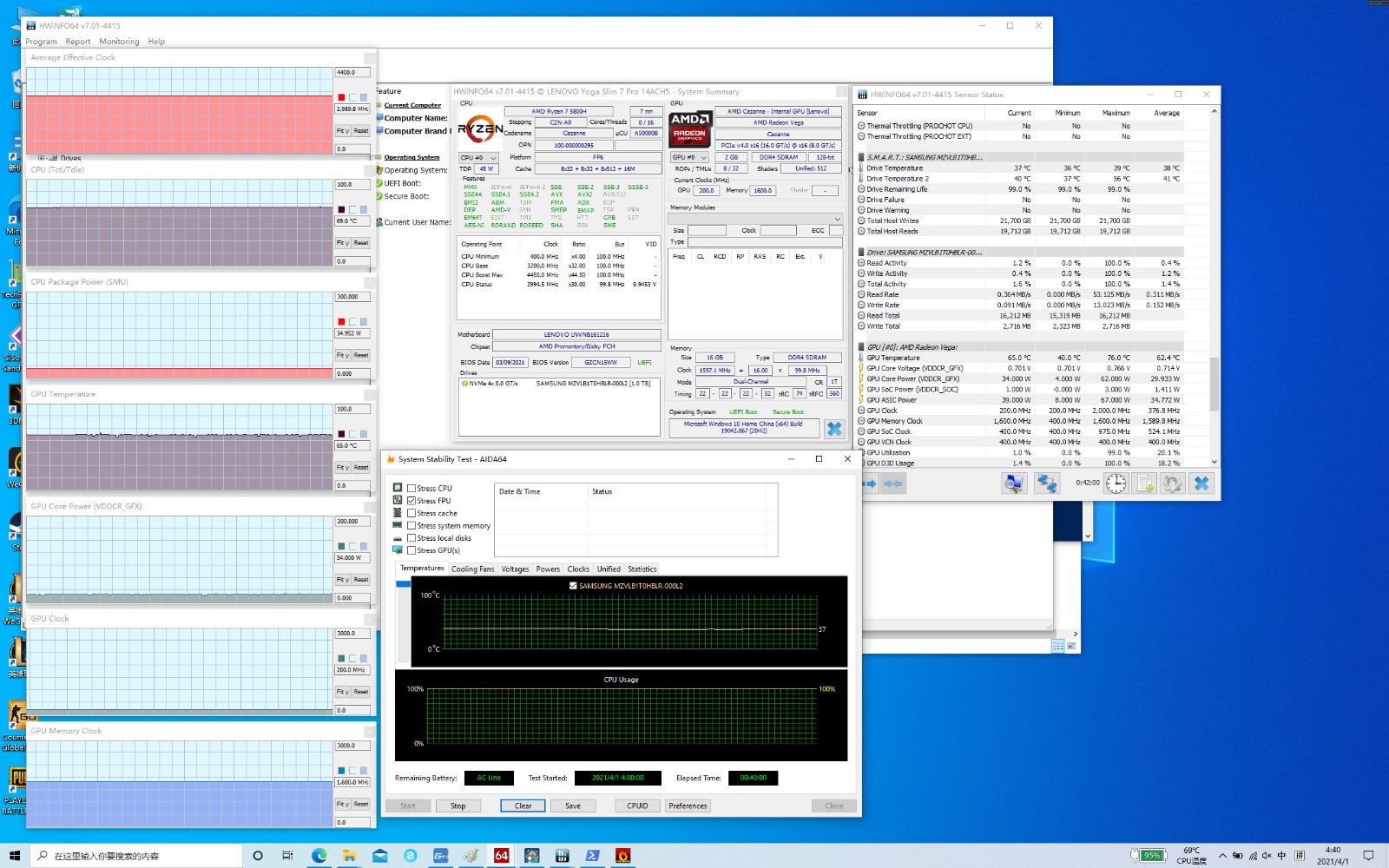Click the log sheet icon with green plus

1145,483
